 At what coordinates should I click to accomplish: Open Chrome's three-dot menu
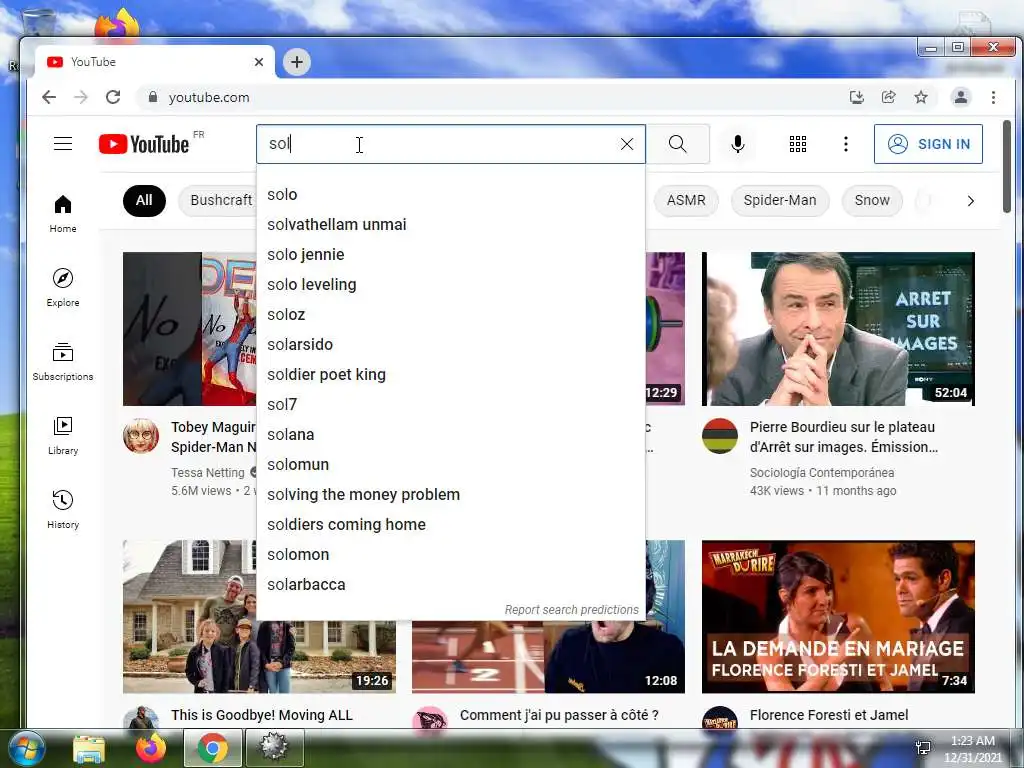[993, 97]
